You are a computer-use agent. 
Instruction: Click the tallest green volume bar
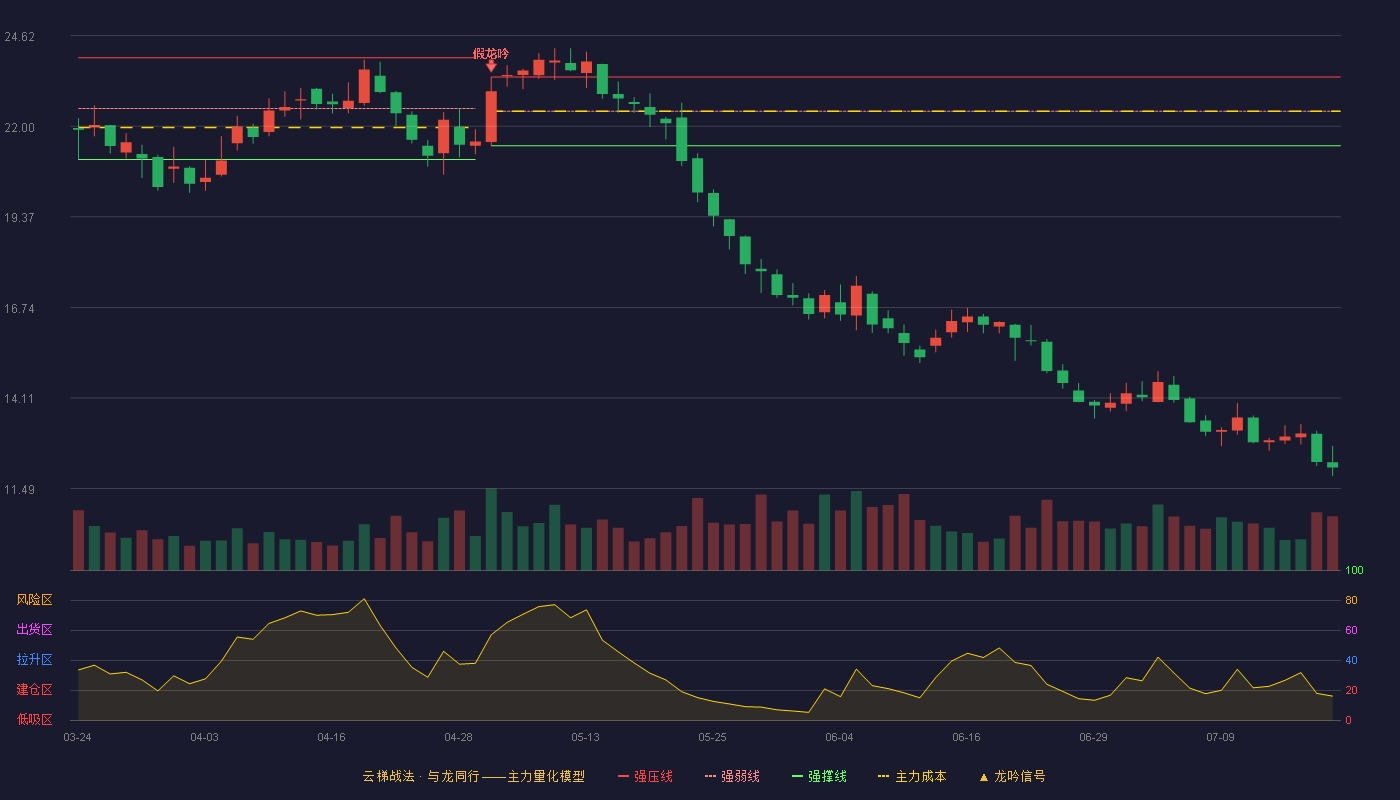[x=491, y=529]
